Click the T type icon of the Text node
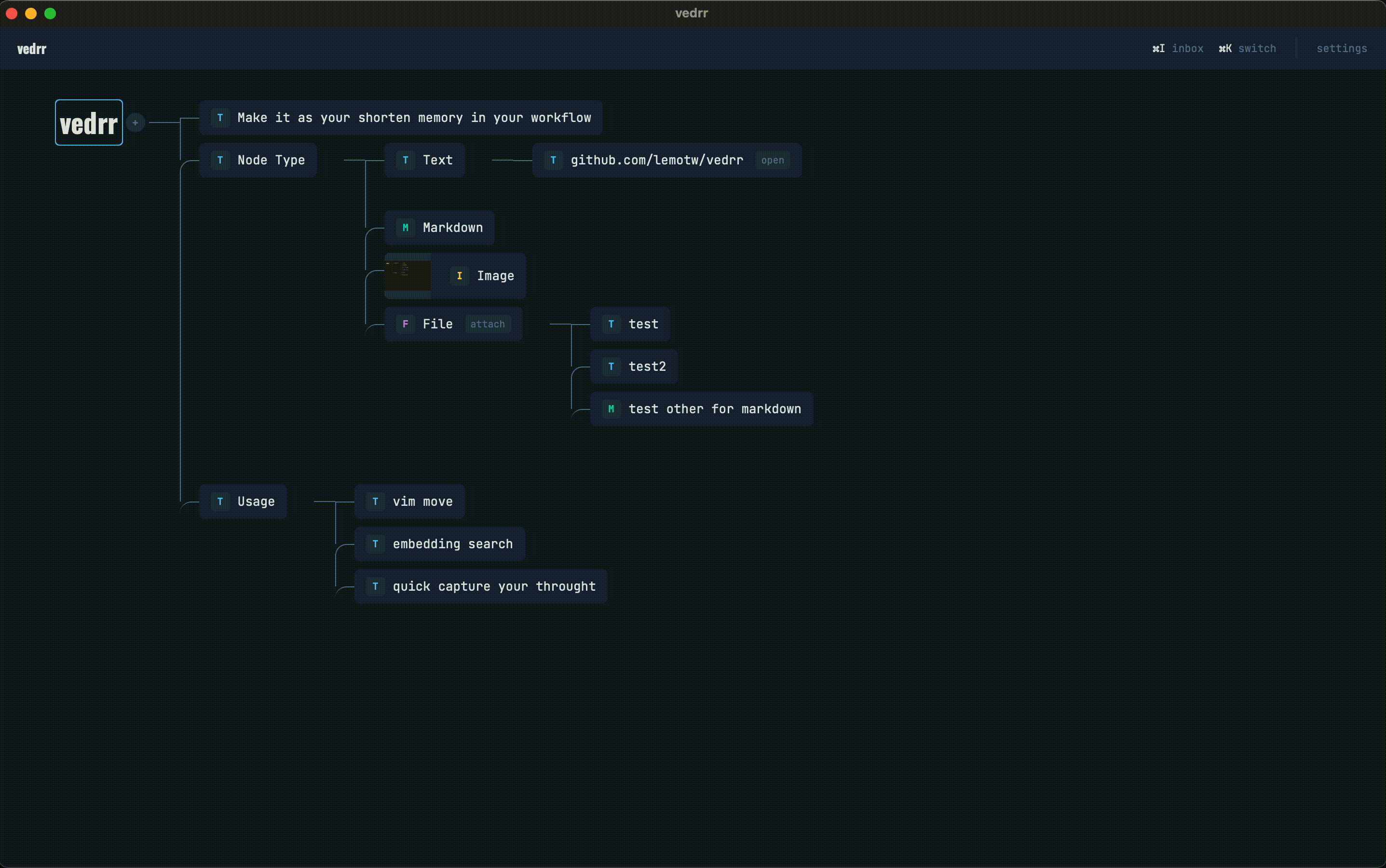1386x868 pixels. [406, 160]
